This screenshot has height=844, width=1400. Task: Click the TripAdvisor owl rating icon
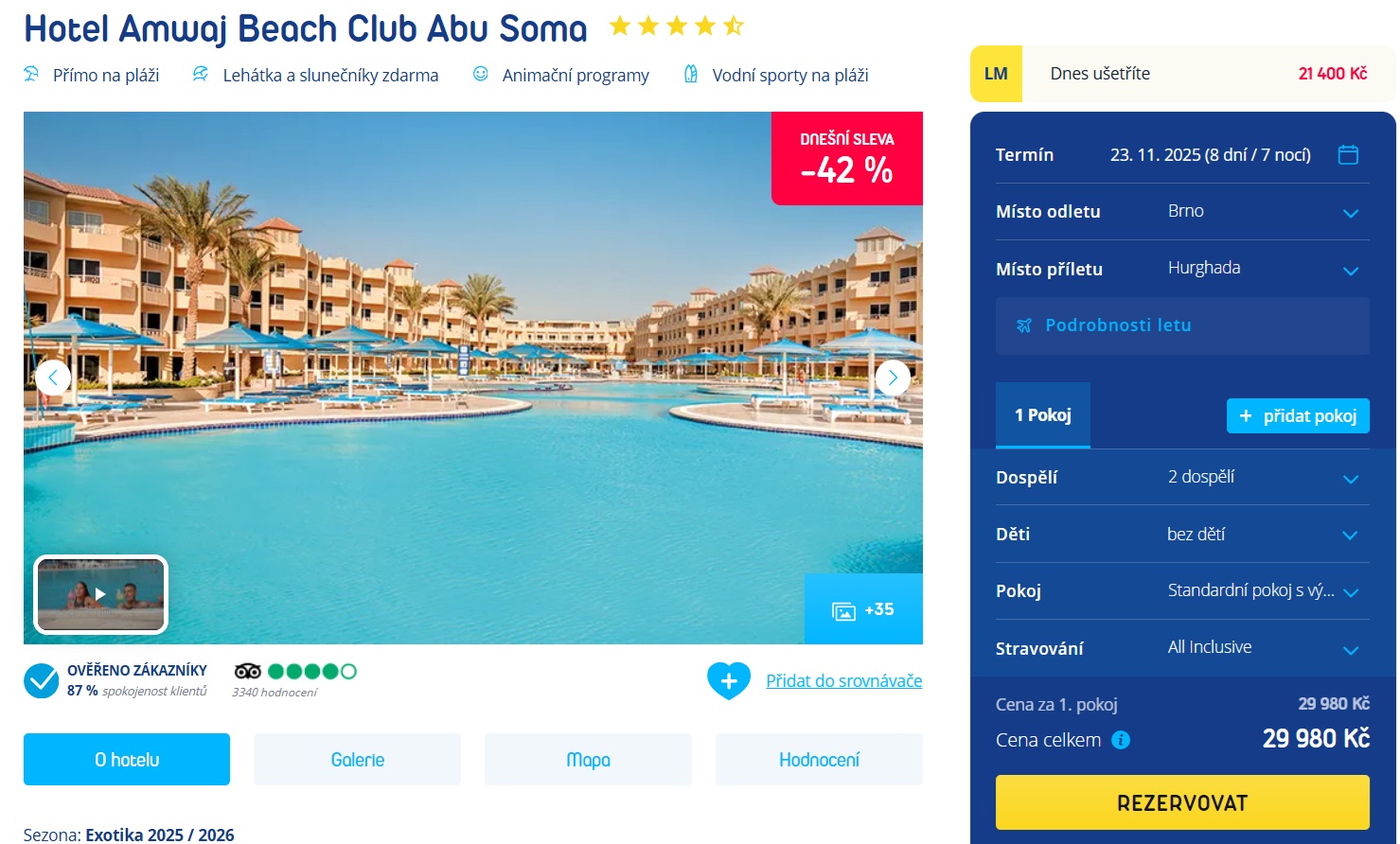[x=248, y=671]
